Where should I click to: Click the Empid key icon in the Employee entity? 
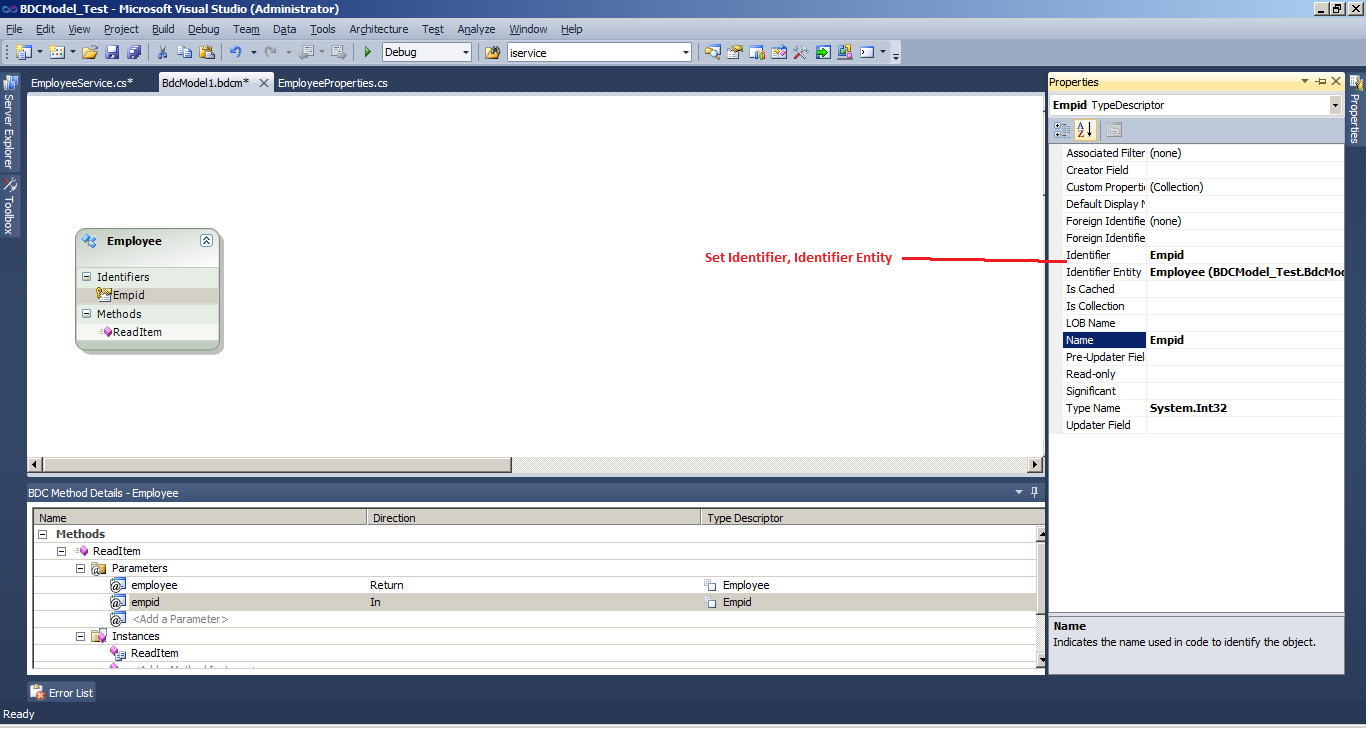pos(104,295)
